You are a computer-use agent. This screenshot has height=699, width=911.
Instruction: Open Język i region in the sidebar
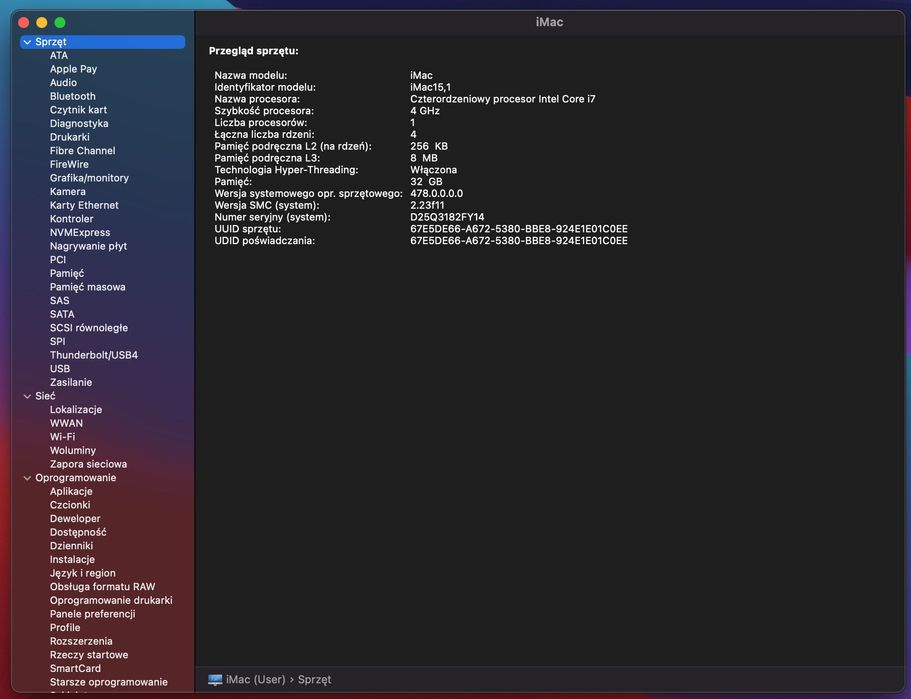tap(83, 573)
